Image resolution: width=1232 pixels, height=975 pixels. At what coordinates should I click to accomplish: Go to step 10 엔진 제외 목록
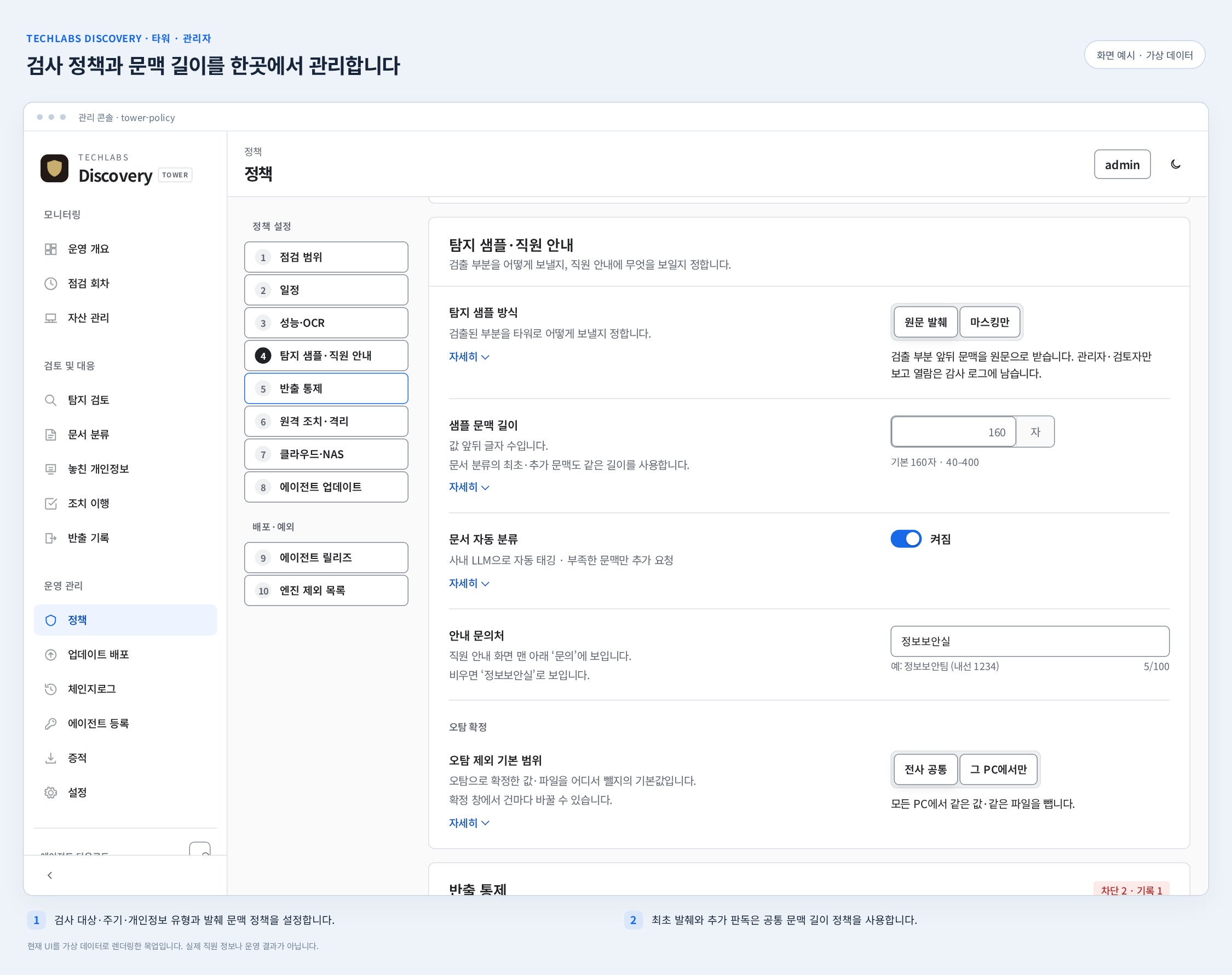(326, 590)
